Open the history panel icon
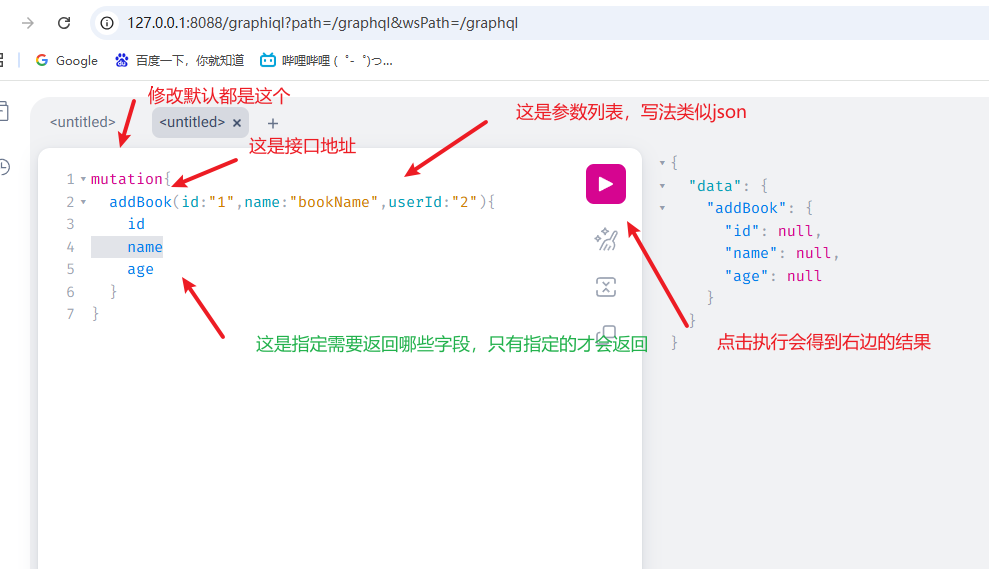 [x=4, y=167]
